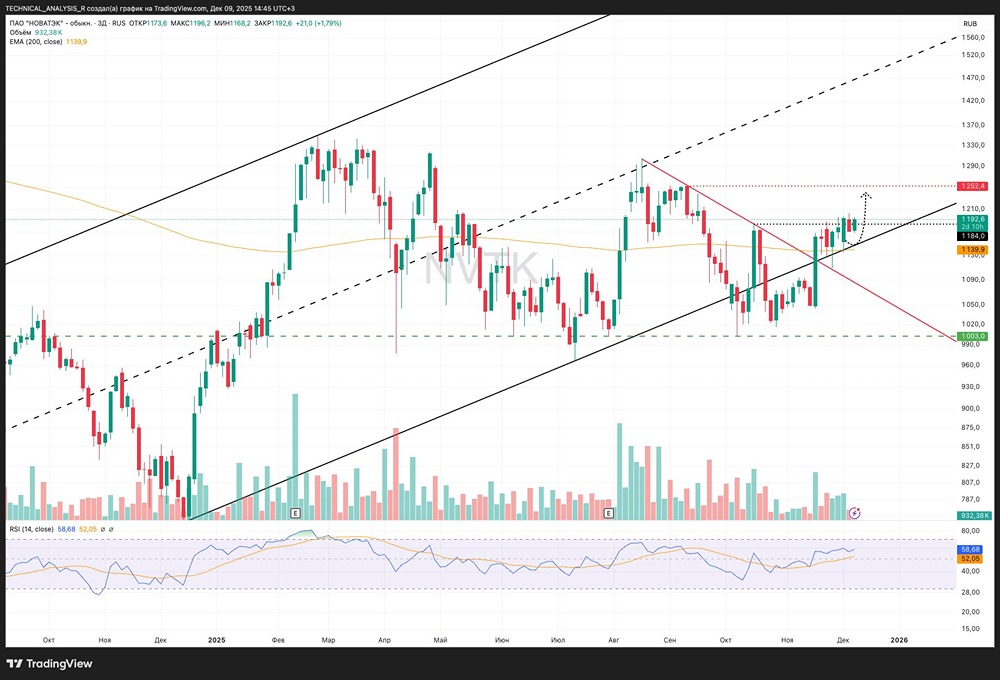This screenshot has width=1000, height=680.
Task: Click the second earnings E marker
Action: [608, 513]
